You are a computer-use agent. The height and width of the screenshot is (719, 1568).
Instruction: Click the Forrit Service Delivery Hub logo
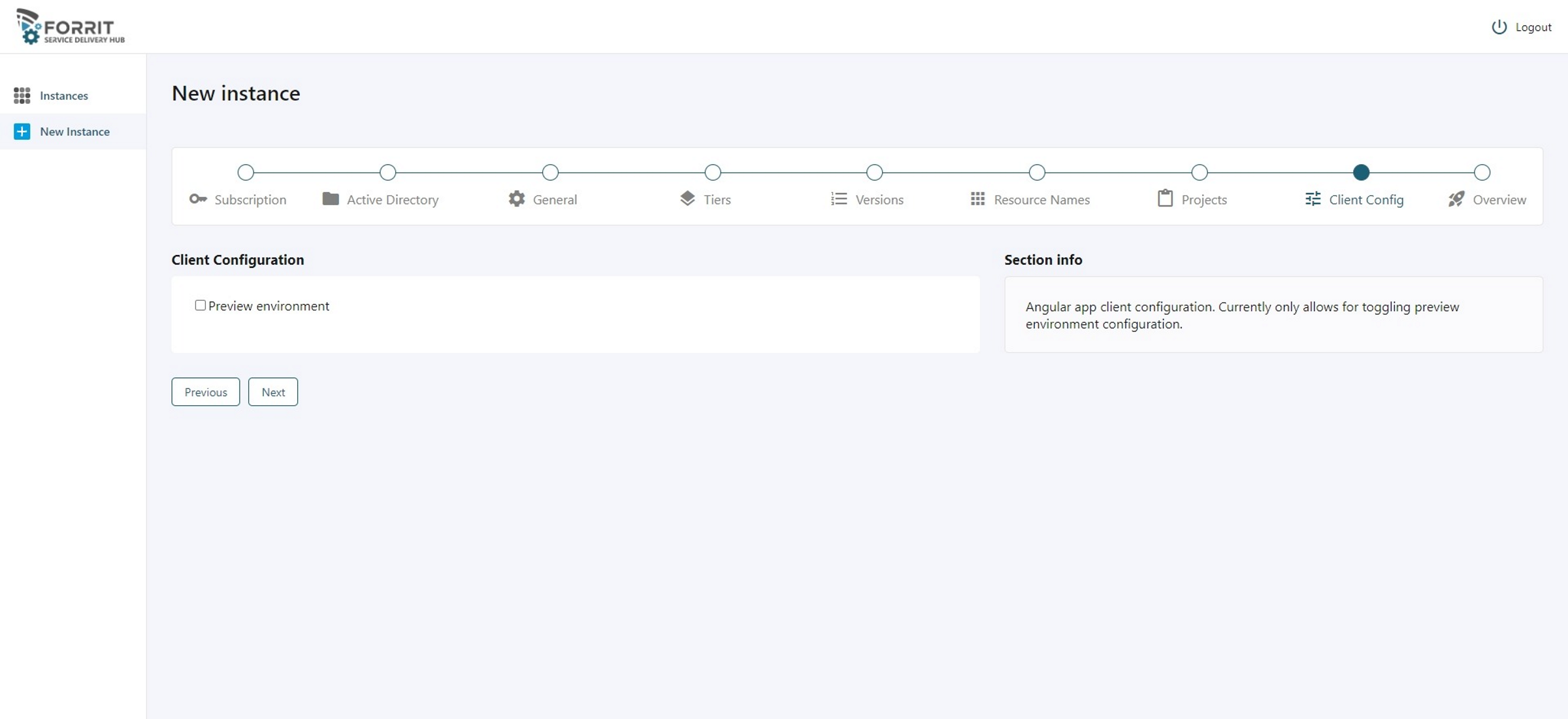(71, 27)
